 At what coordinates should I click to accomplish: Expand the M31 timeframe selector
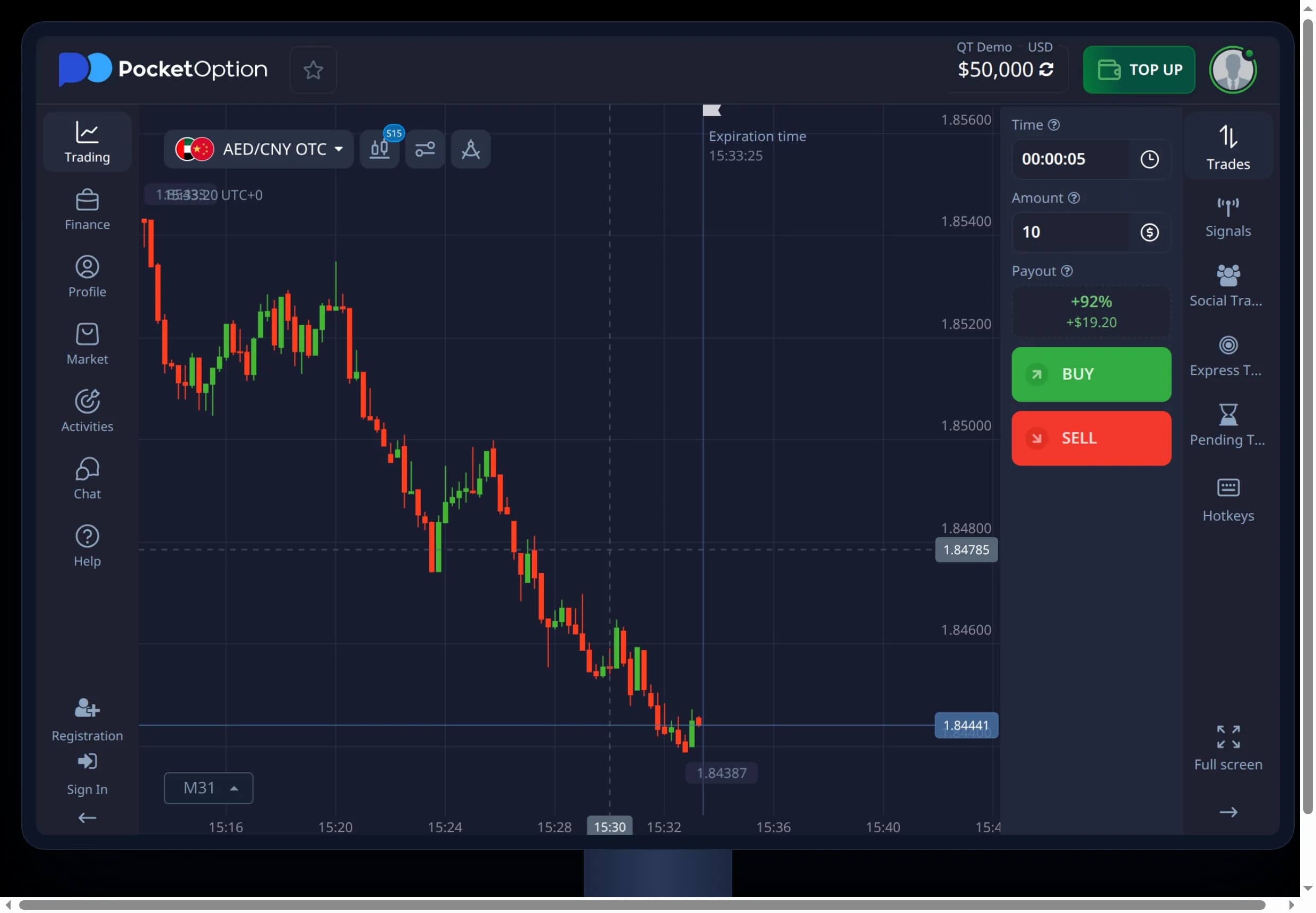[209, 788]
